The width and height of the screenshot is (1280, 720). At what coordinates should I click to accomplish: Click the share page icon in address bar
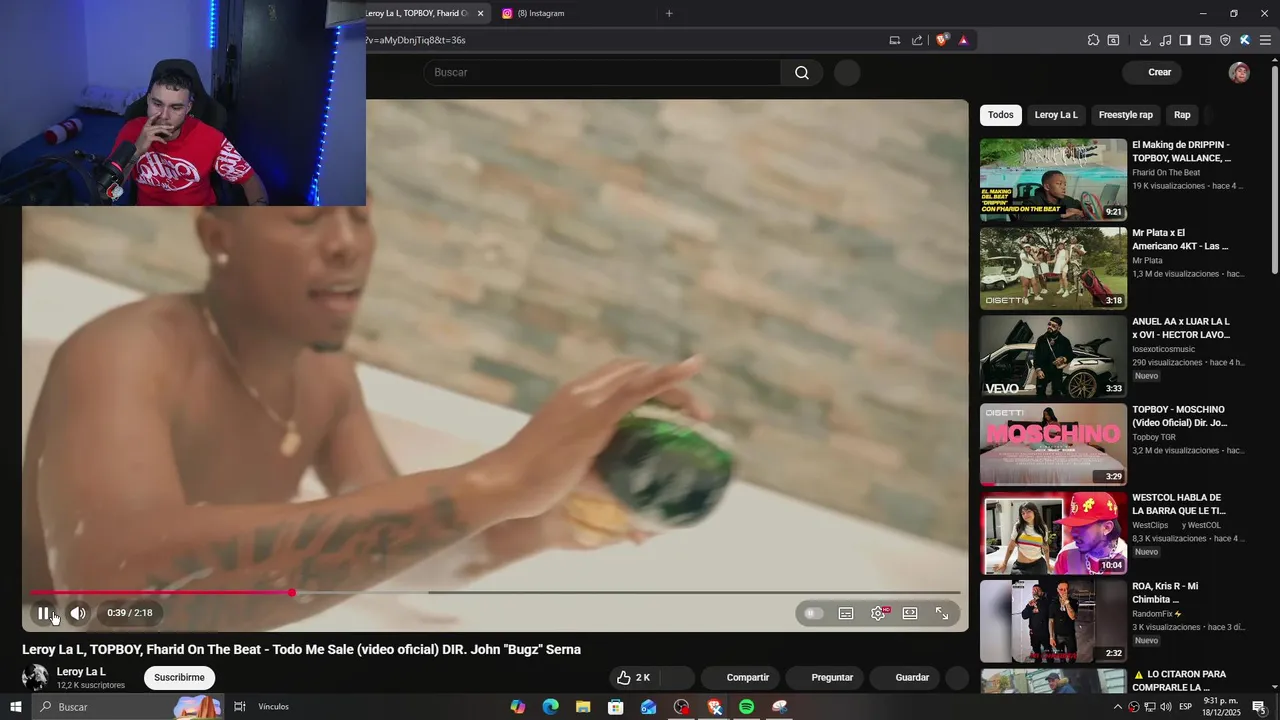pos(917,40)
